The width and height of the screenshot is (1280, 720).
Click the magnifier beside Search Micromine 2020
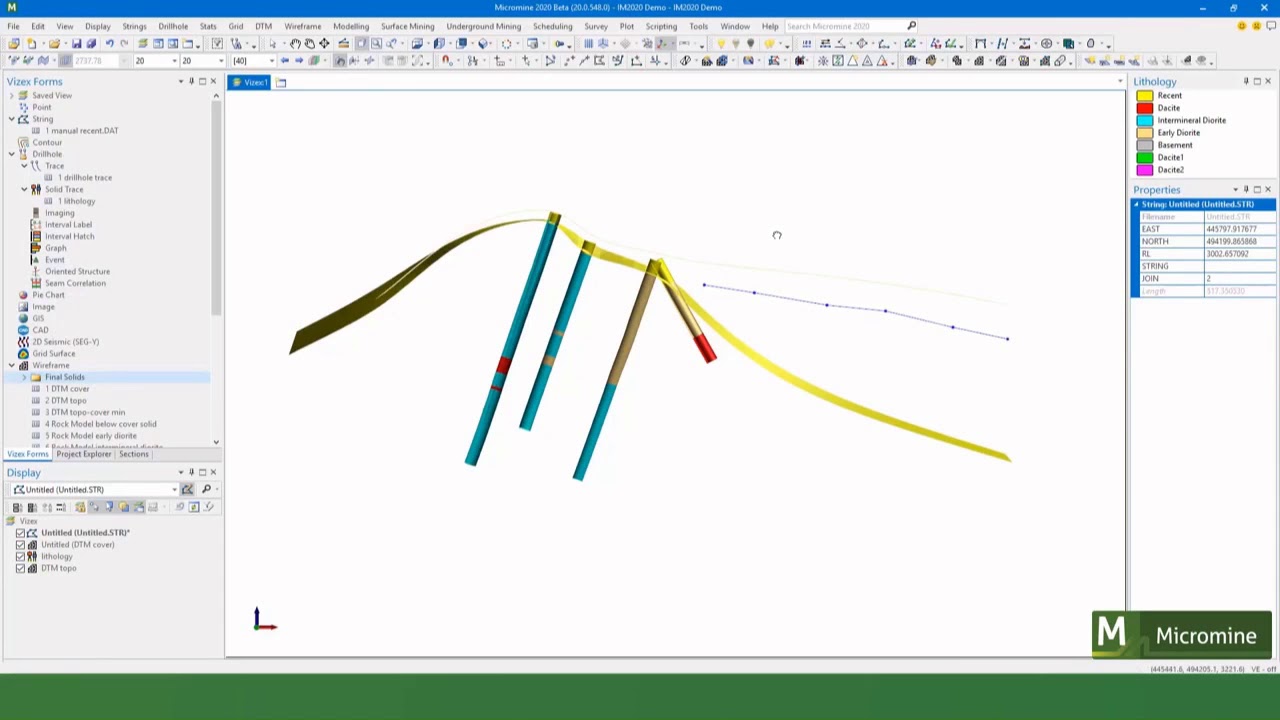pos(911,26)
